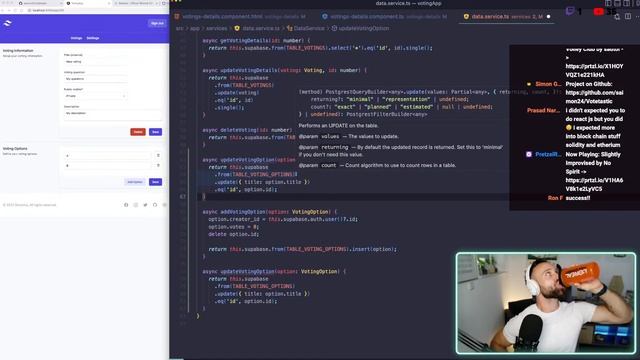
Task: Click the 'async getVotingDetails' code line
Action: [x=256, y=41]
